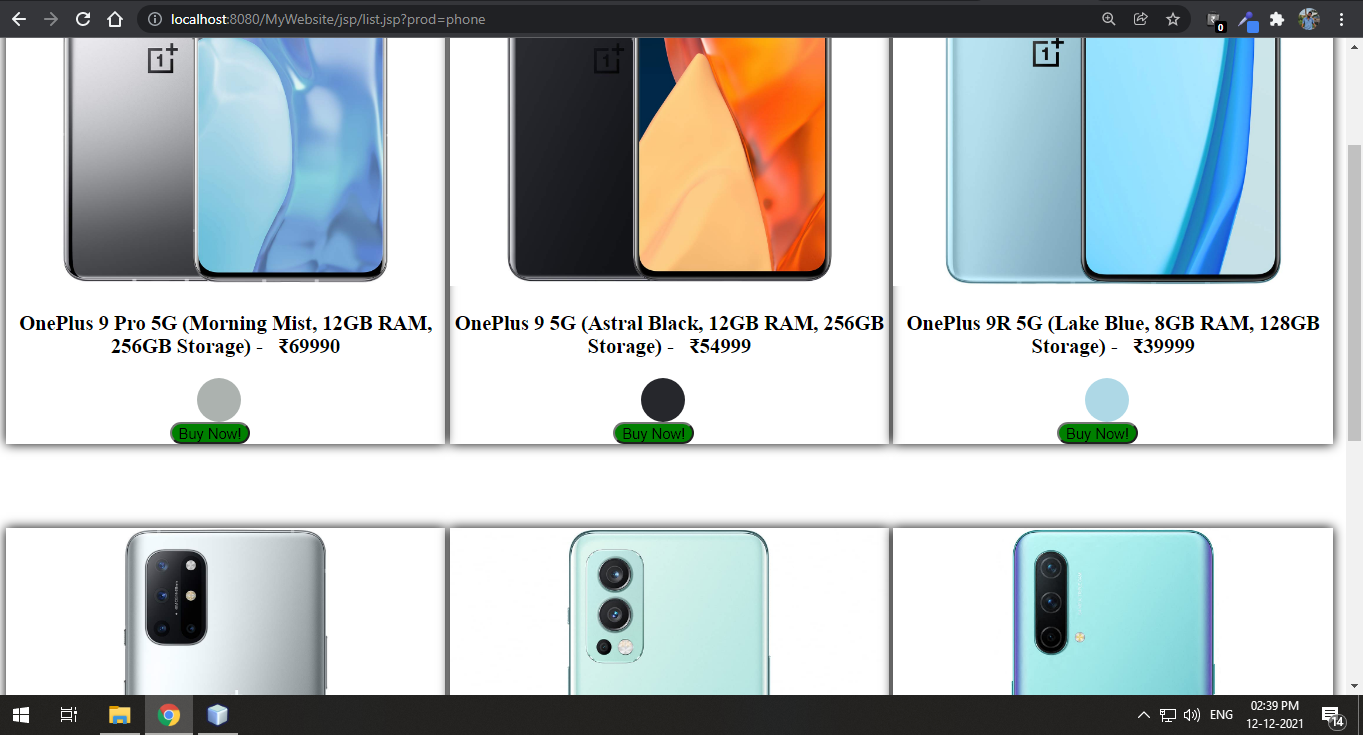1363x735 pixels.
Task: Bookmark this page with the star icon
Action: (1173, 19)
